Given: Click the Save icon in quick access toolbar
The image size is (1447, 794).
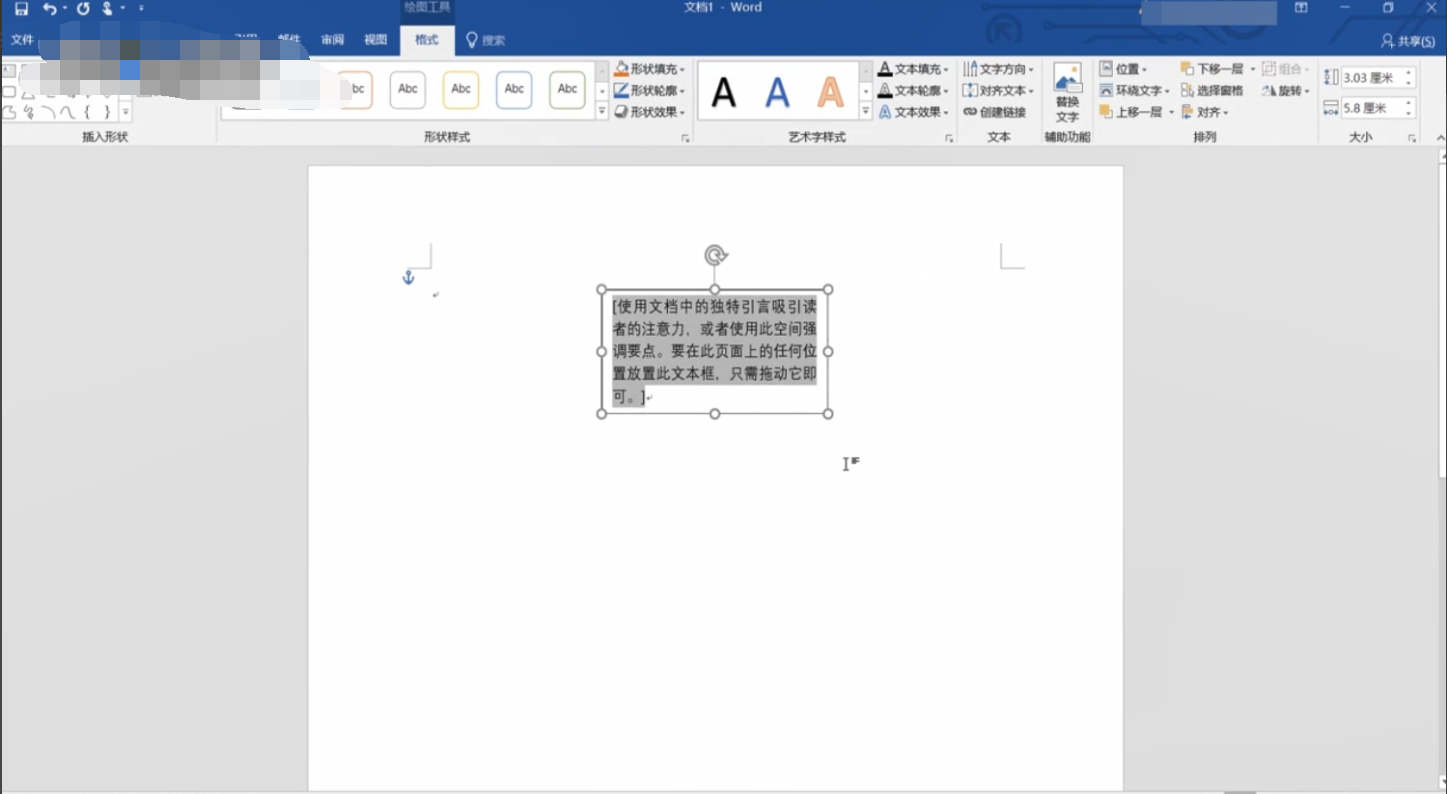Looking at the screenshot, I should point(21,9).
